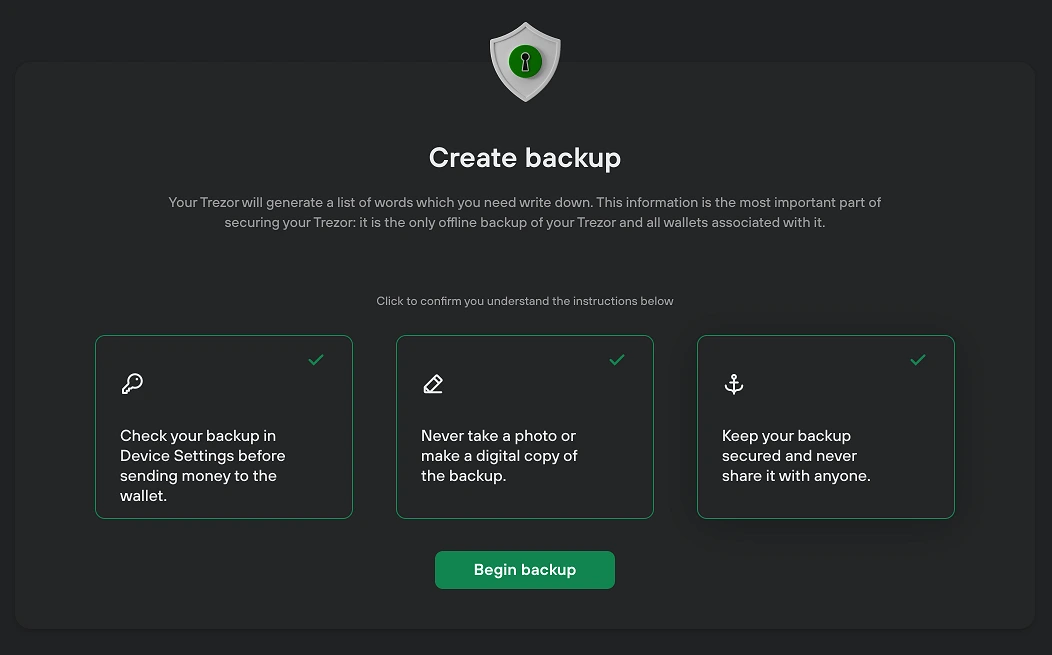Click description line starting 'Your Trezor will generate'
The width and height of the screenshot is (1052, 655).
point(525,202)
